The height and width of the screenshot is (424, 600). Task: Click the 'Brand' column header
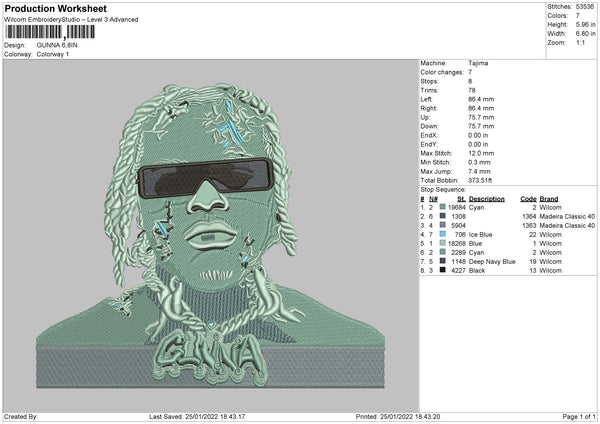(x=549, y=199)
